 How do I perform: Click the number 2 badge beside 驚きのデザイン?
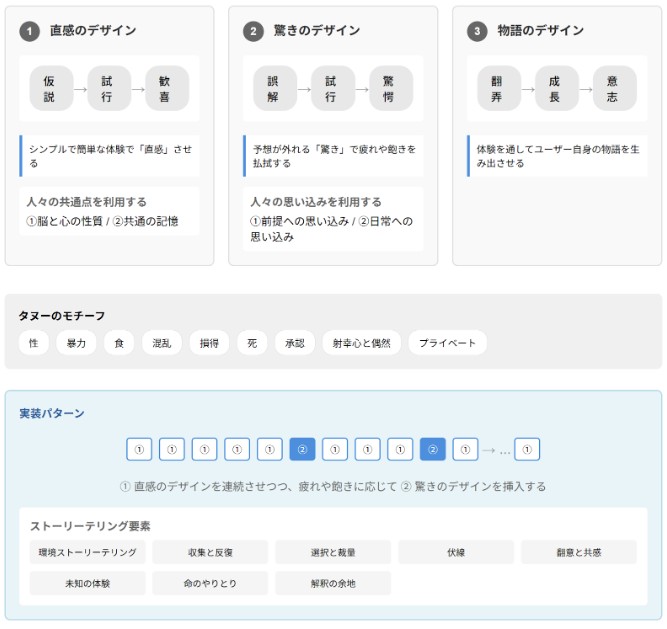tap(253, 31)
